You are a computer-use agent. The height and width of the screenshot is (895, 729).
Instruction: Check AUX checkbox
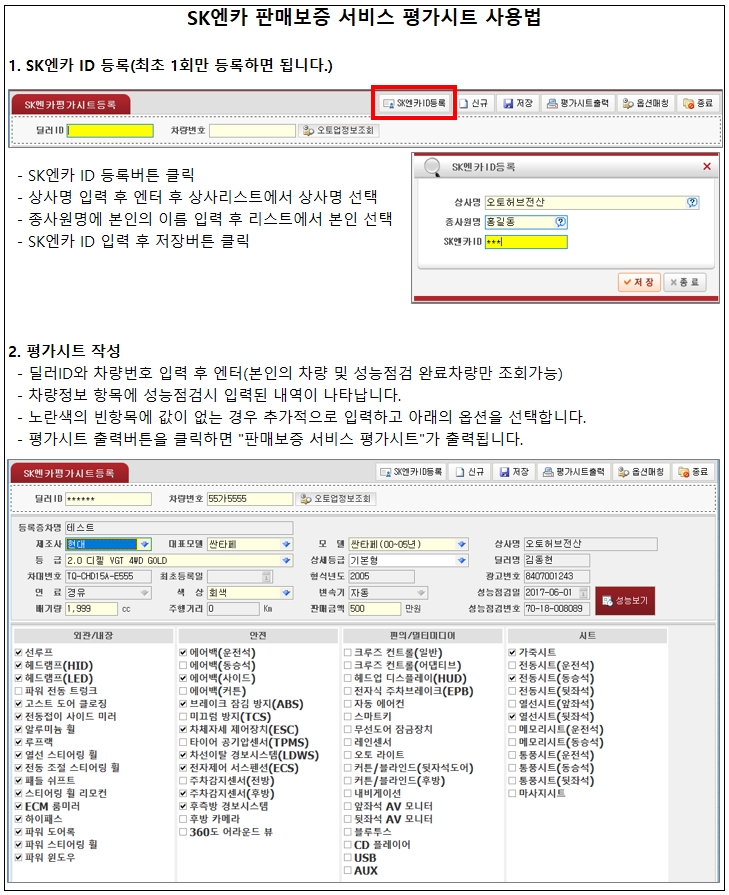(x=348, y=870)
